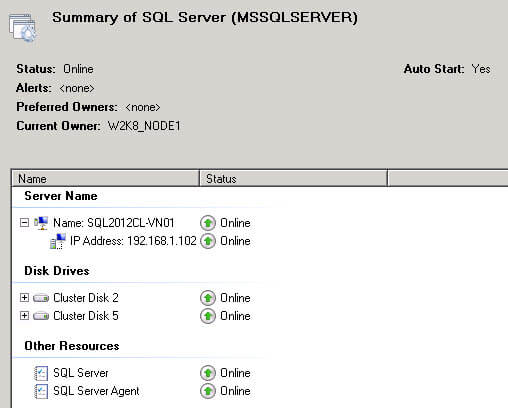Click the Other Resources group heading
The height and width of the screenshot is (408, 508).
click(72, 346)
